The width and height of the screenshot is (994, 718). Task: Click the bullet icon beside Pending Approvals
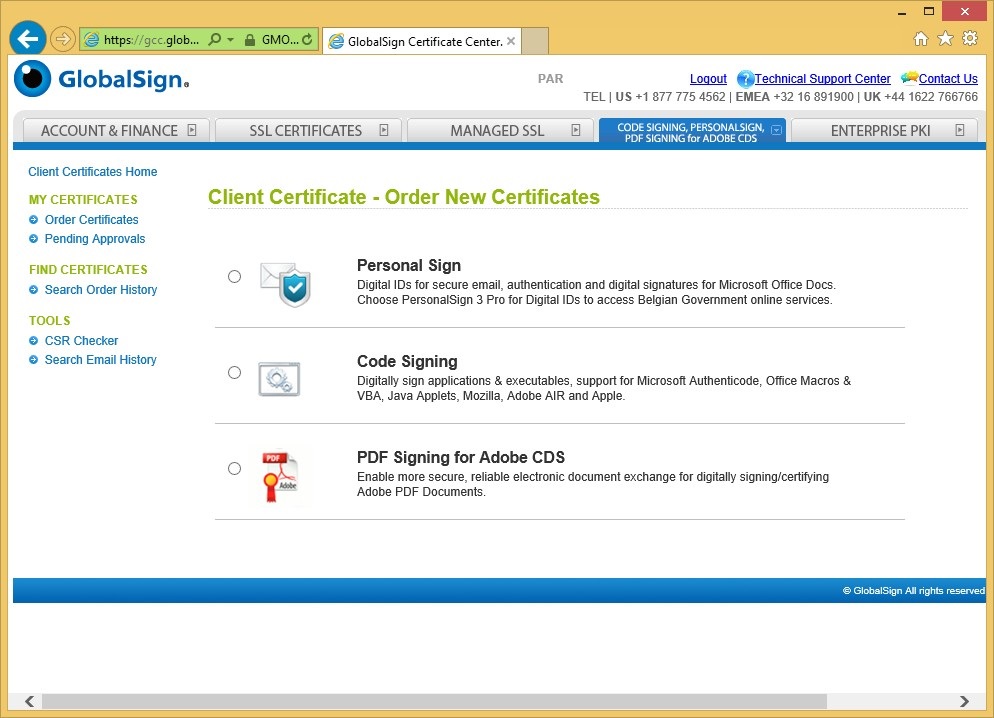34,239
